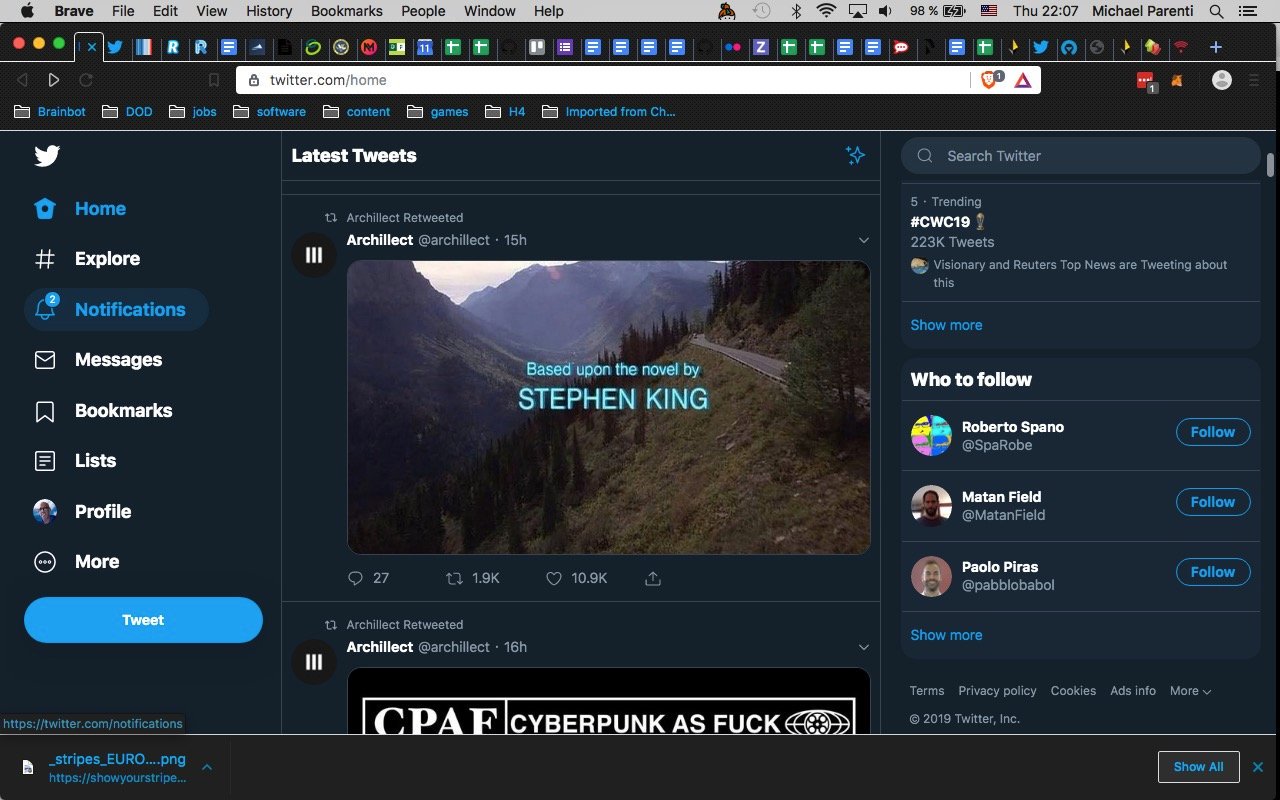Open the Window menu in menu bar
This screenshot has height=800, width=1280.
click(x=490, y=11)
